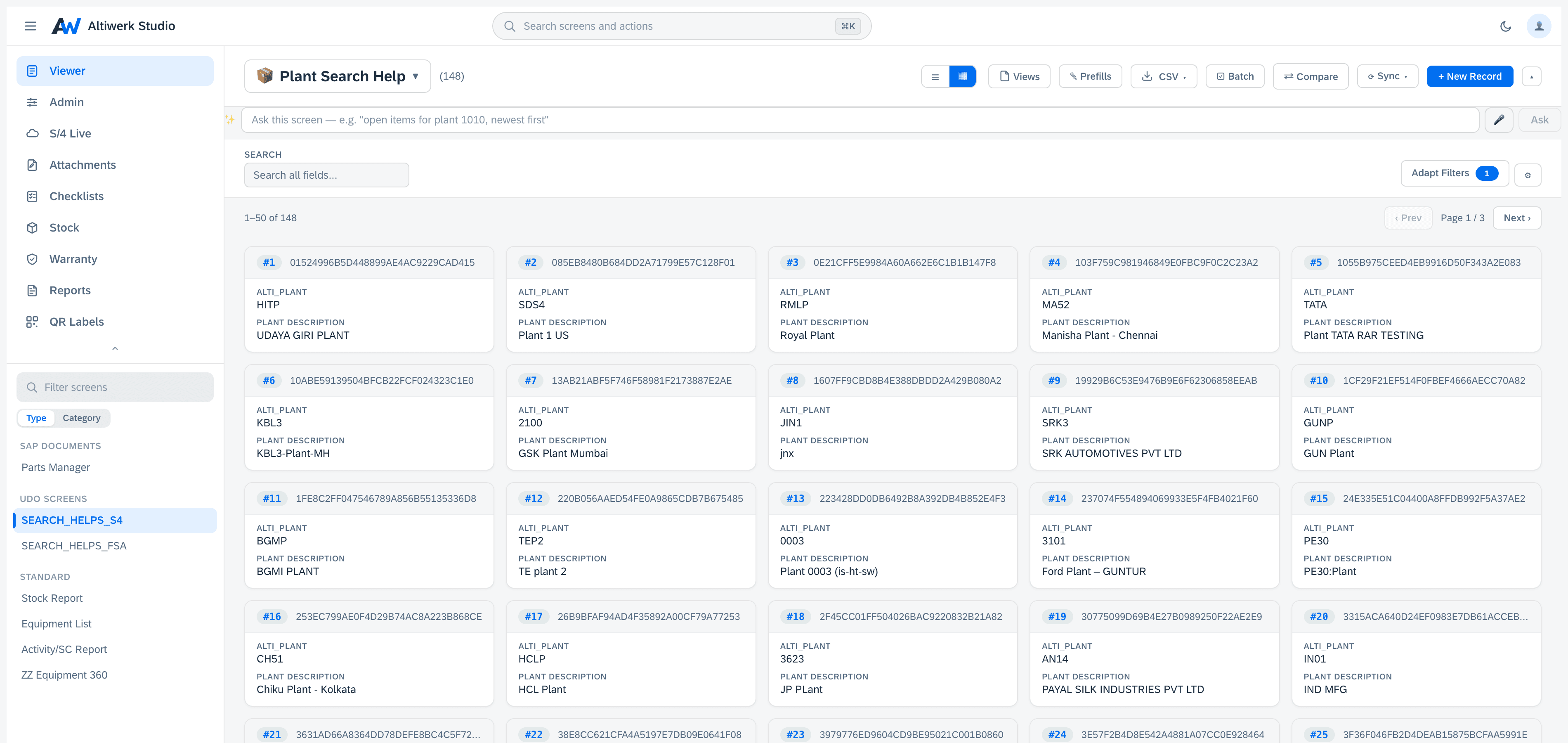
Task: Click the ⌘K shortcut badge
Action: click(847, 26)
